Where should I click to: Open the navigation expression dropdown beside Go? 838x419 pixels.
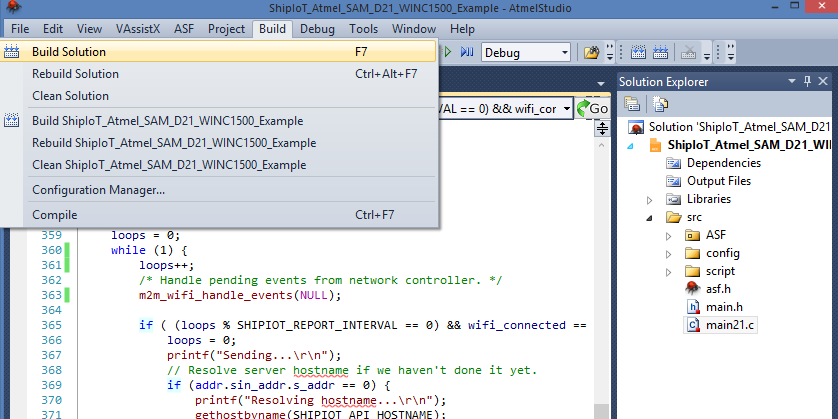pyautogui.click(x=565, y=109)
